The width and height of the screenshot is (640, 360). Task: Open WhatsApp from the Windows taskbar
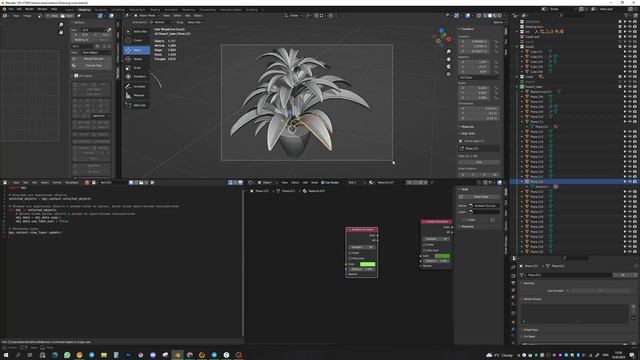tap(67, 355)
